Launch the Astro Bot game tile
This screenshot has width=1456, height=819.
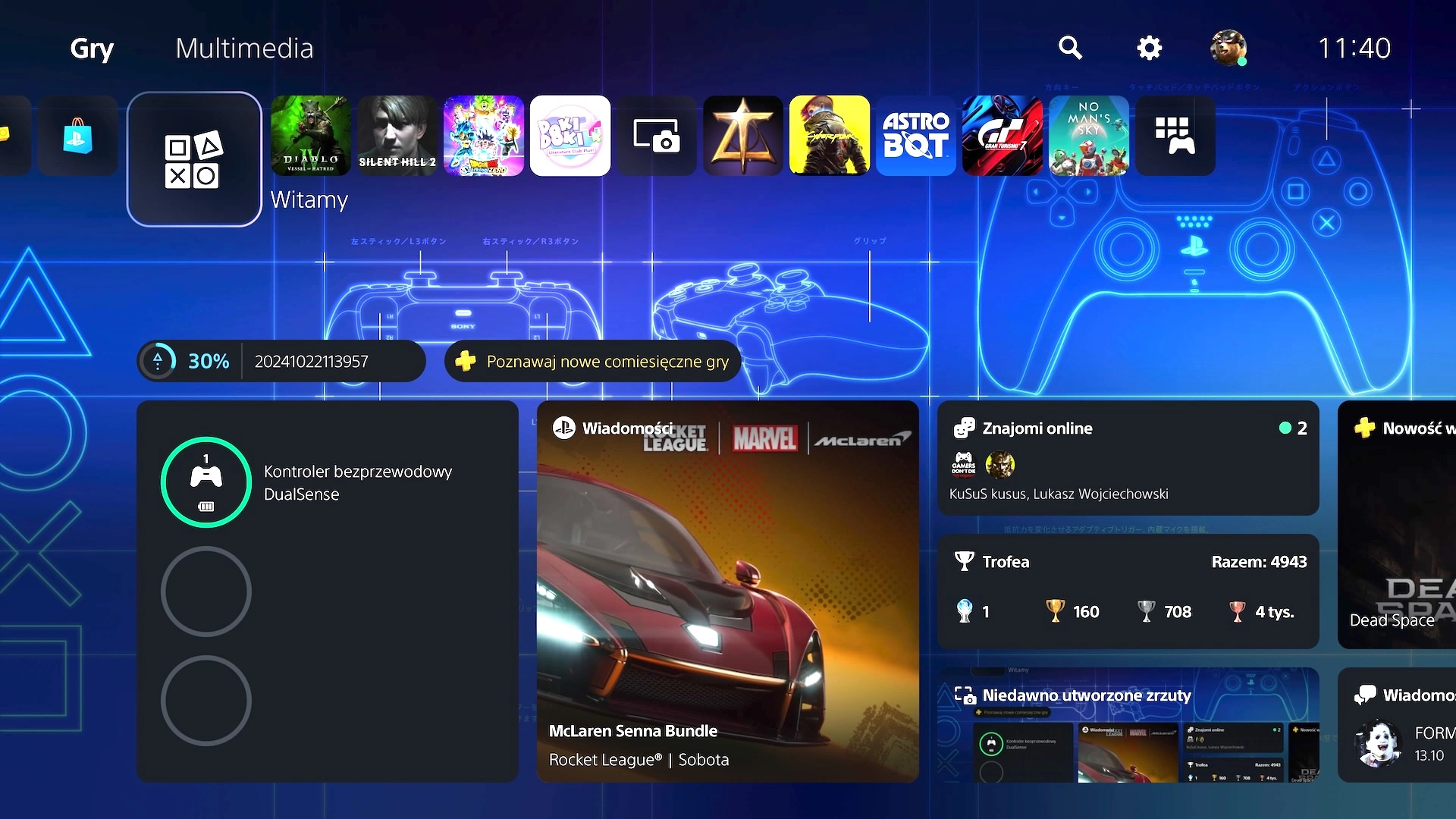point(916,136)
